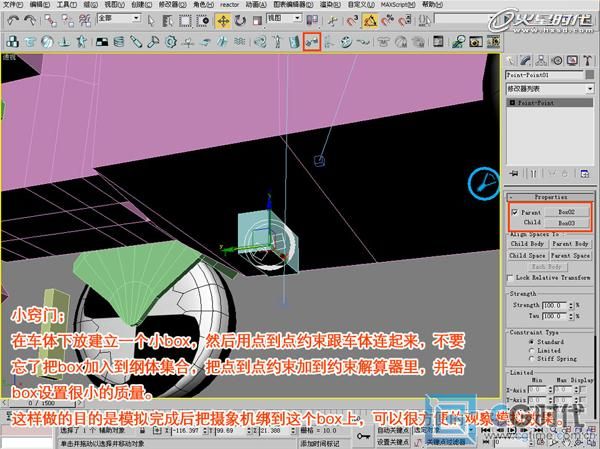The image size is (600, 449).
Task: Open the Hierarchy command panel tab
Action: pos(541,60)
